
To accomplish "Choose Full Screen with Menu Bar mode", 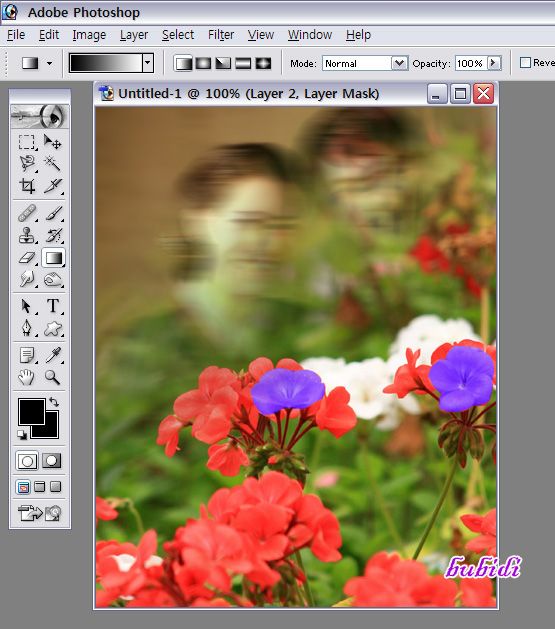I will (39, 487).
